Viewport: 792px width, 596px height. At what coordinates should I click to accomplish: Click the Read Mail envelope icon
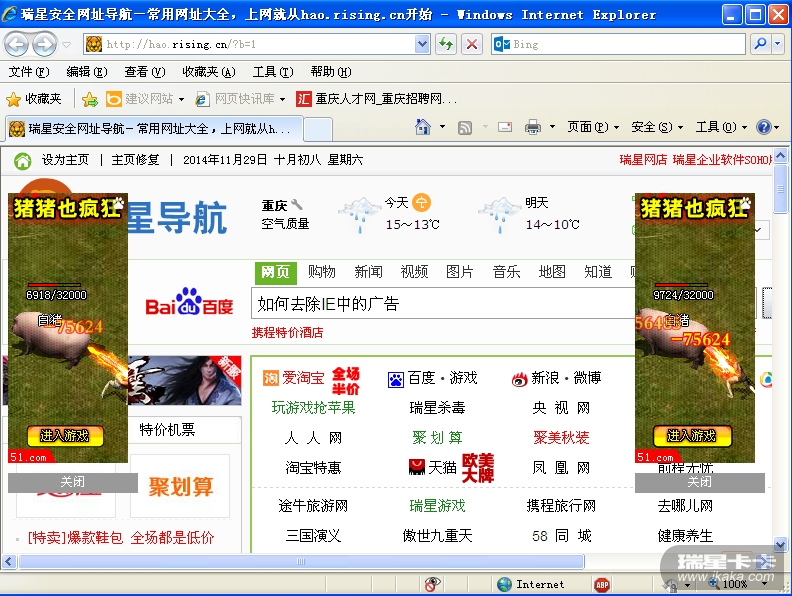pos(505,127)
